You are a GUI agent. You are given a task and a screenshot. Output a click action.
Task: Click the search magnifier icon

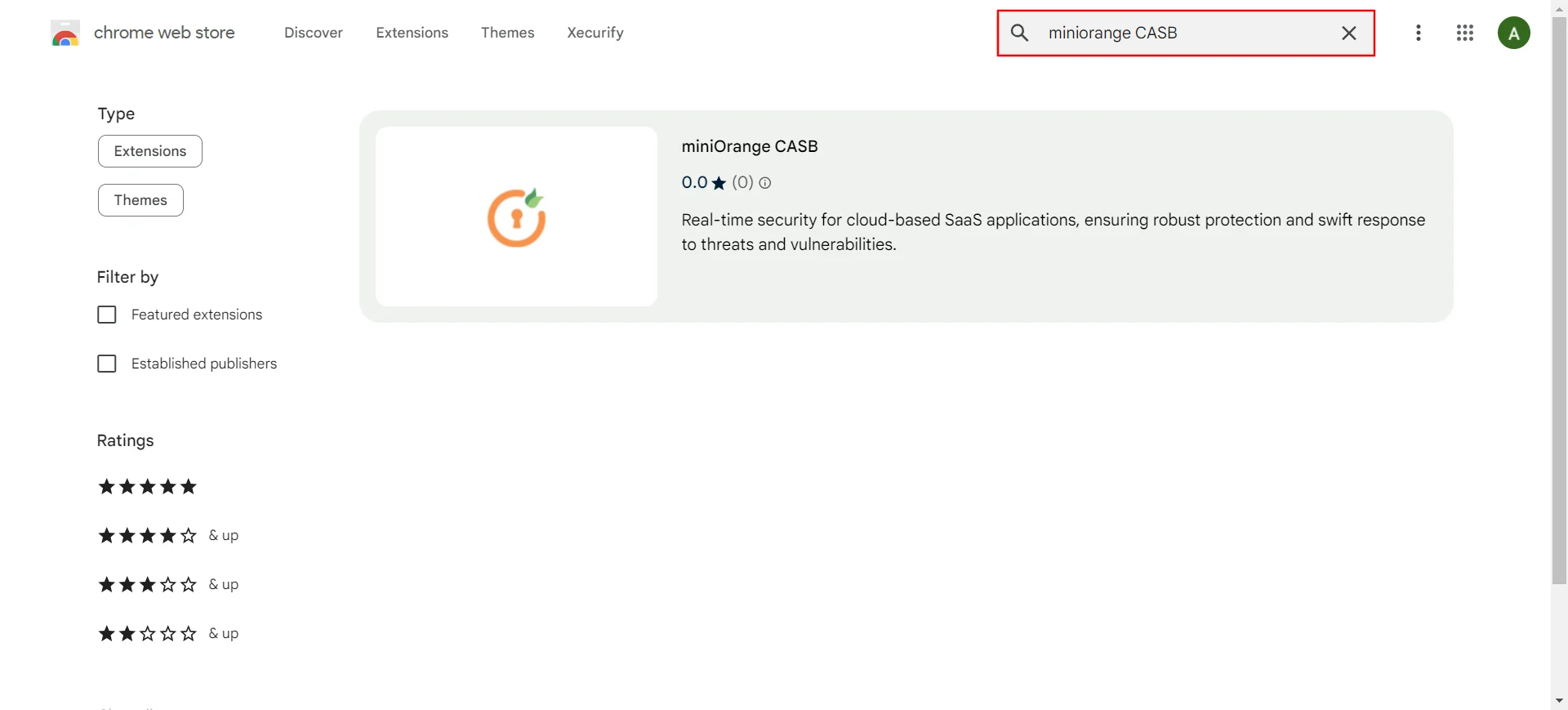pos(1019,33)
